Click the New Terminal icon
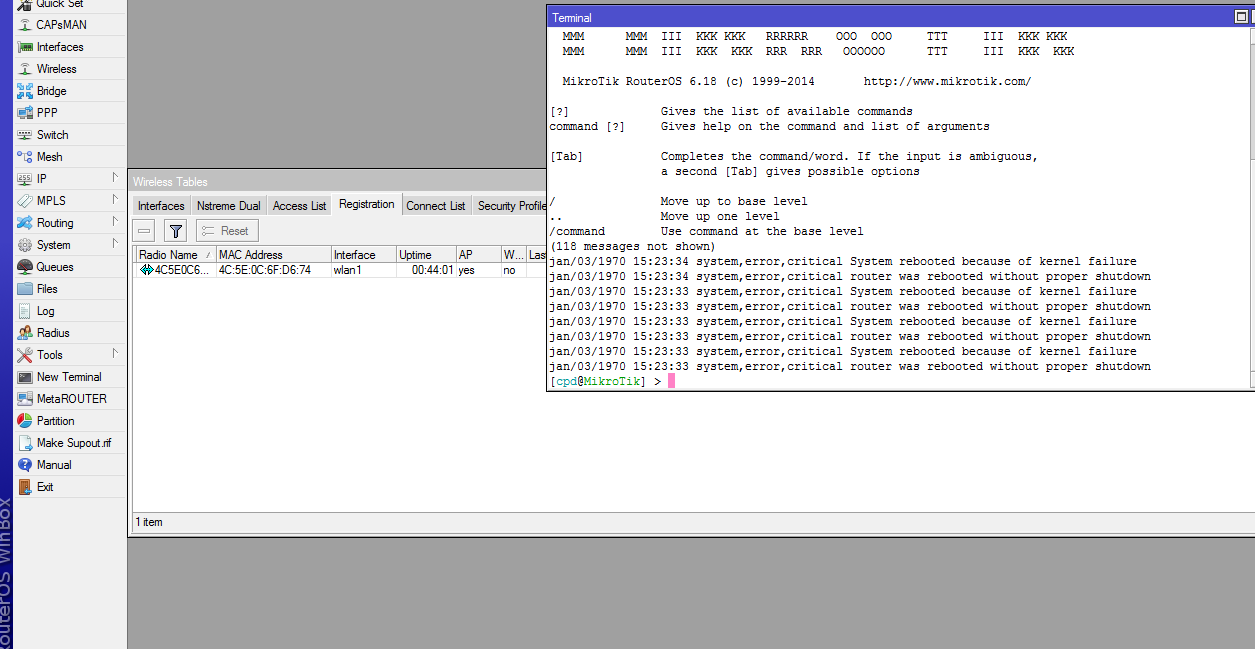Image resolution: width=1255 pixels, height=649 pixels. pos(25,377)
